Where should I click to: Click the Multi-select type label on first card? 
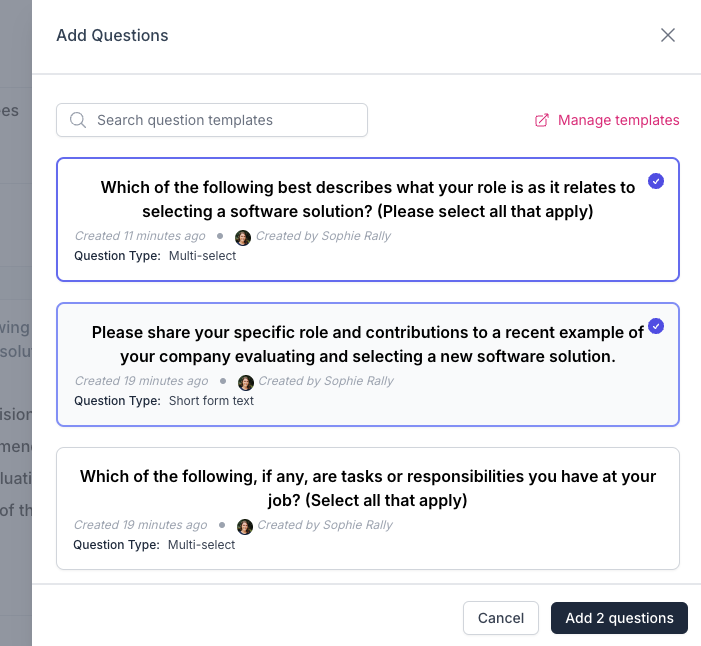[202, 256]
